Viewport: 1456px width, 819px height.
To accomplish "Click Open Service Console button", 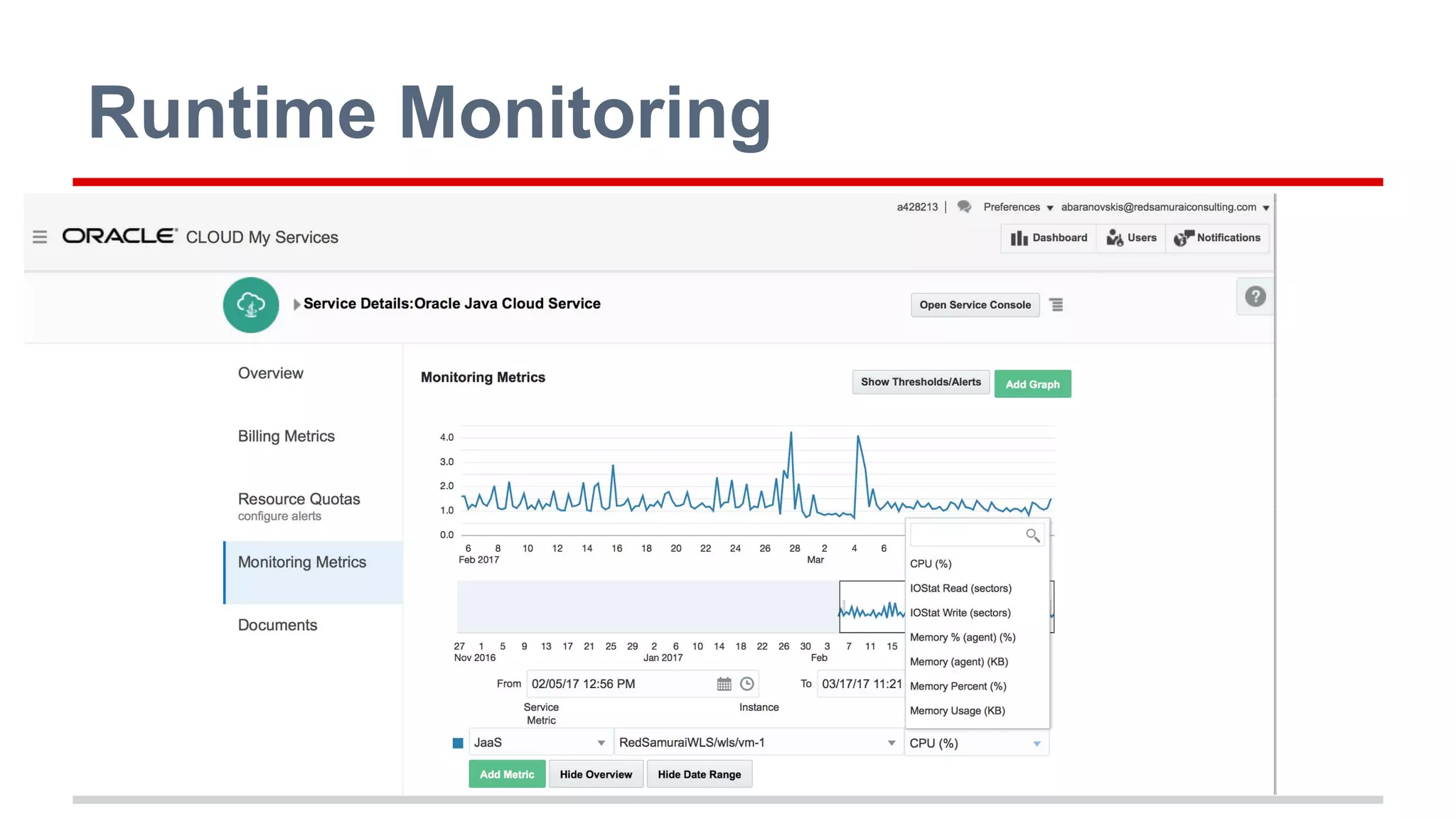I will pyautogui.click(x=975, y=305).
